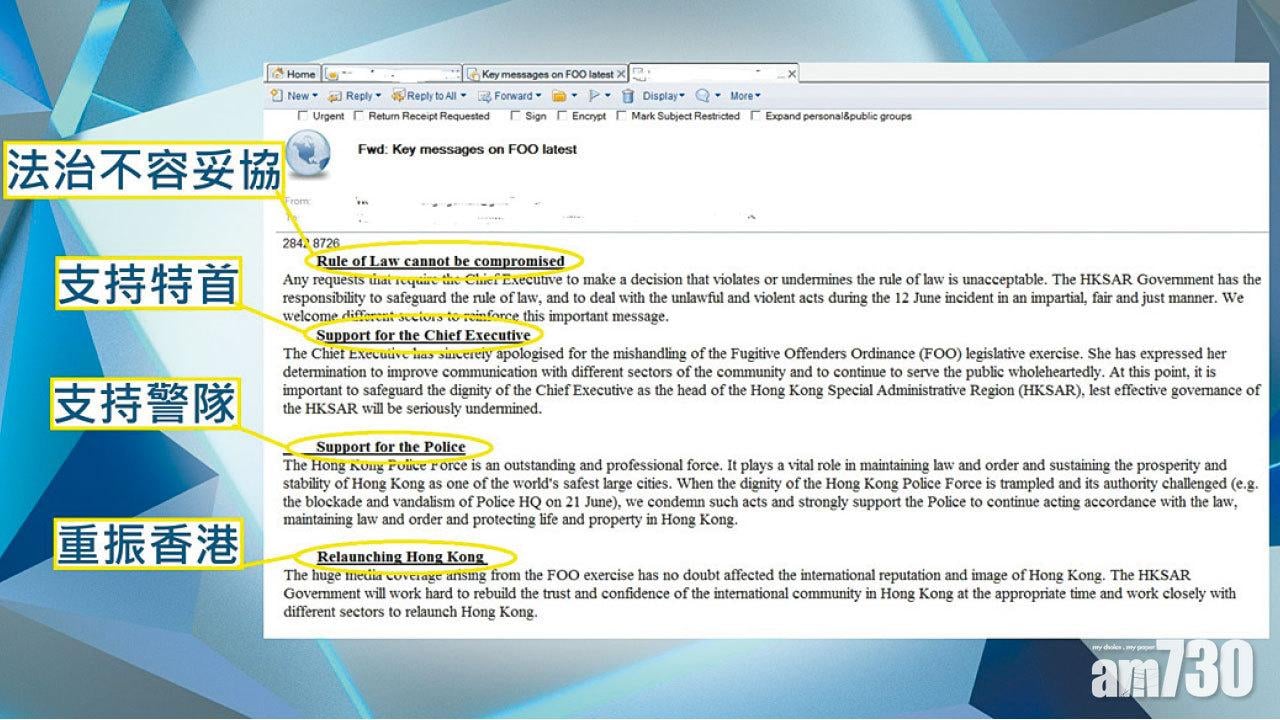
Task: Click the follow-up flag icon
Action: [594, 96]
